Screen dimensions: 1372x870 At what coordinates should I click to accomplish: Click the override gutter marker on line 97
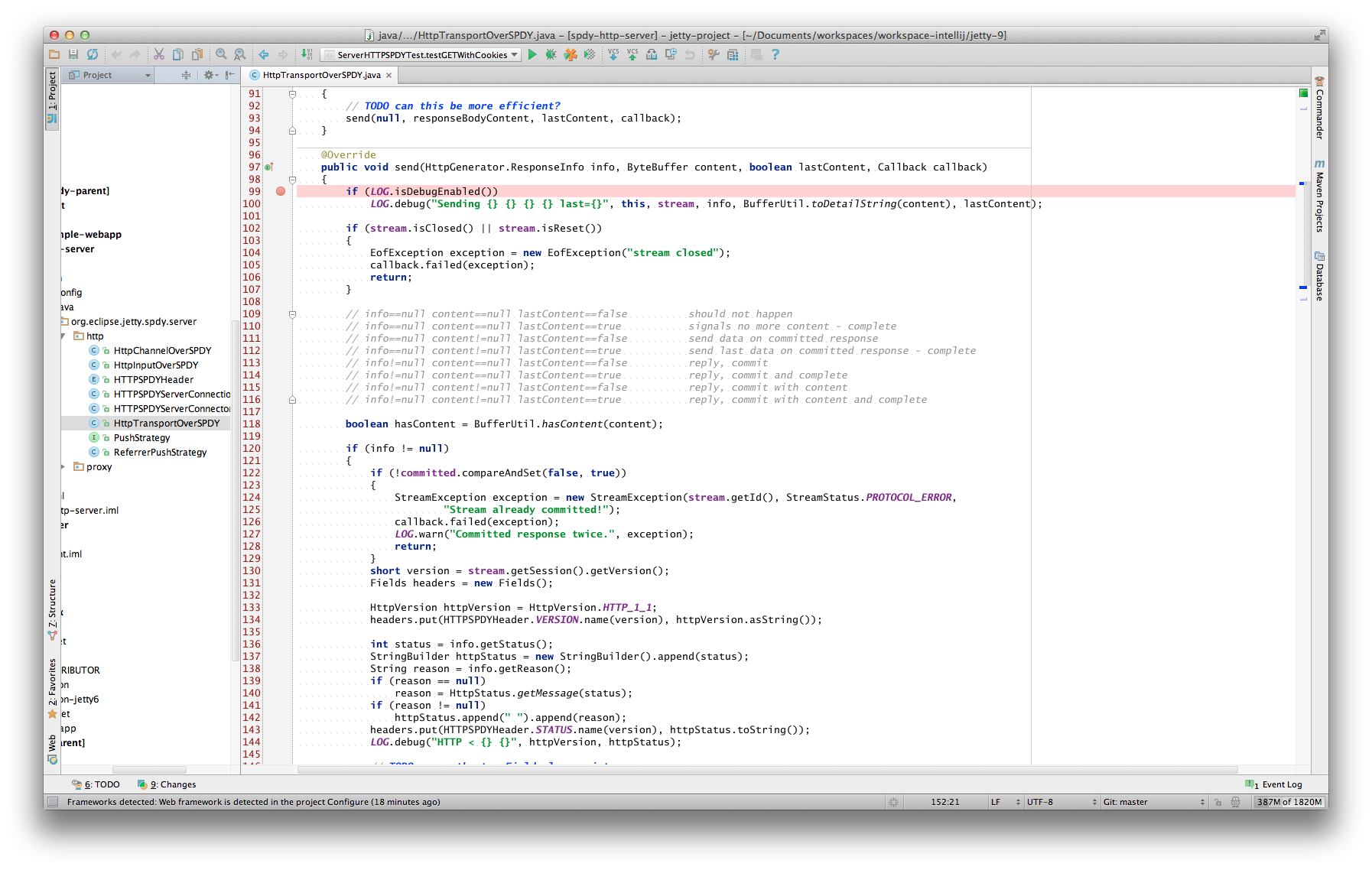pos(268,167)
